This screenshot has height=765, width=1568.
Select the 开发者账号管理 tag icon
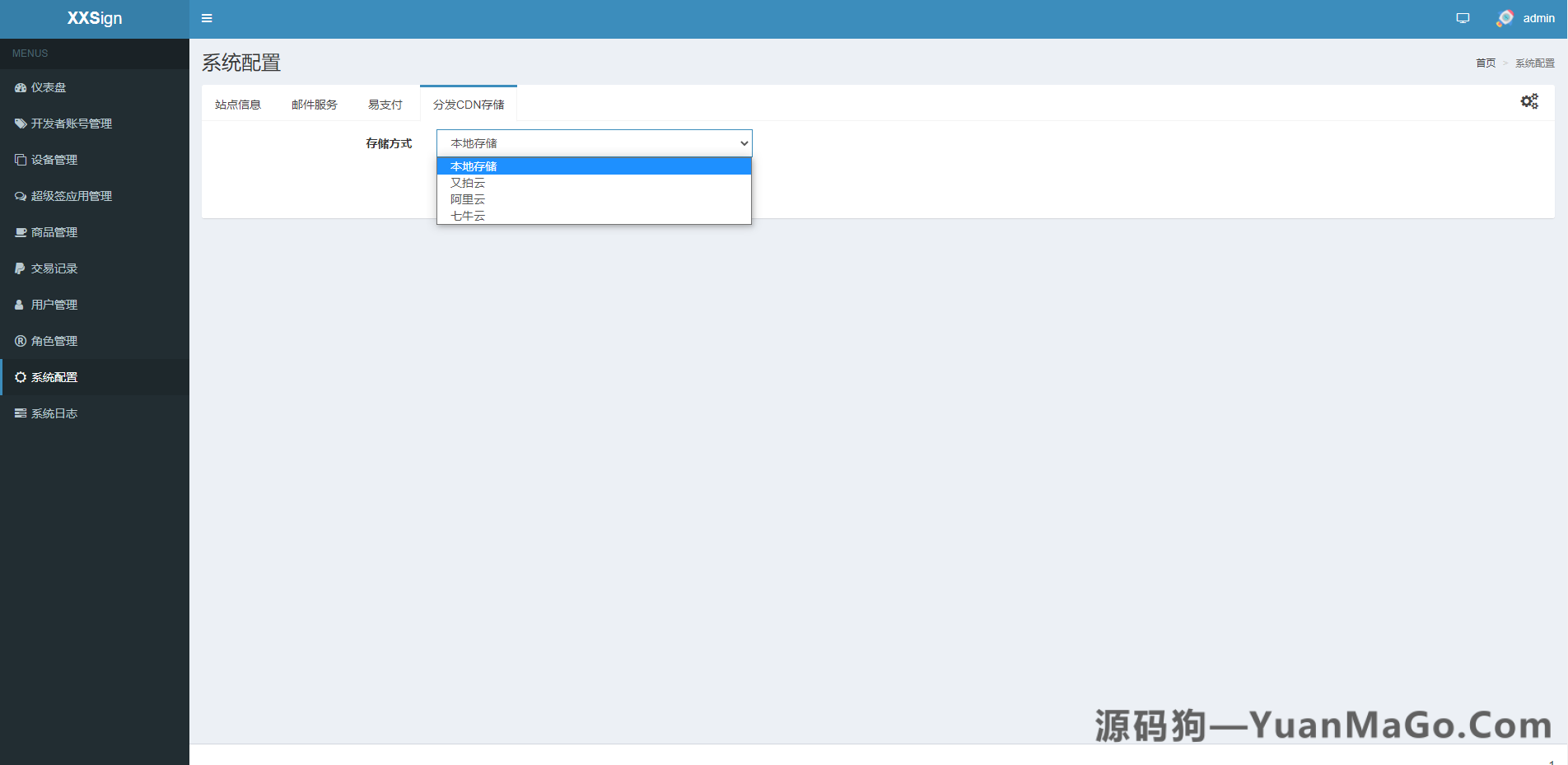point(20,124)
